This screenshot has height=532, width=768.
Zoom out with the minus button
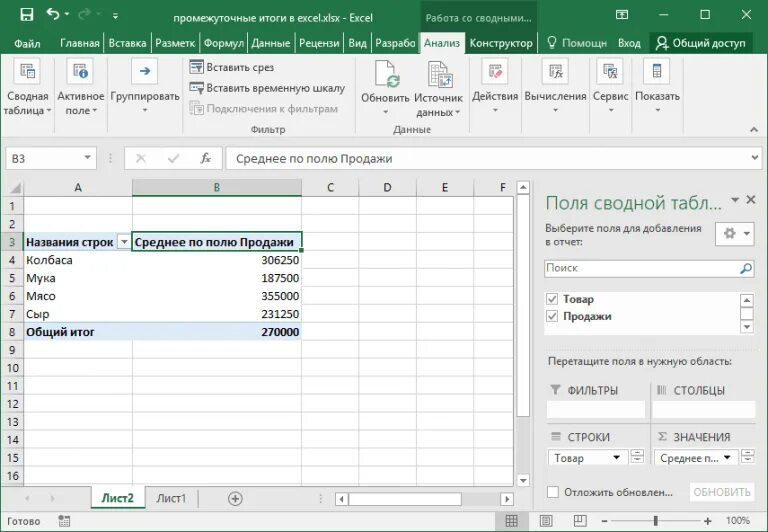pyautogui.click(x=604, y=521)
